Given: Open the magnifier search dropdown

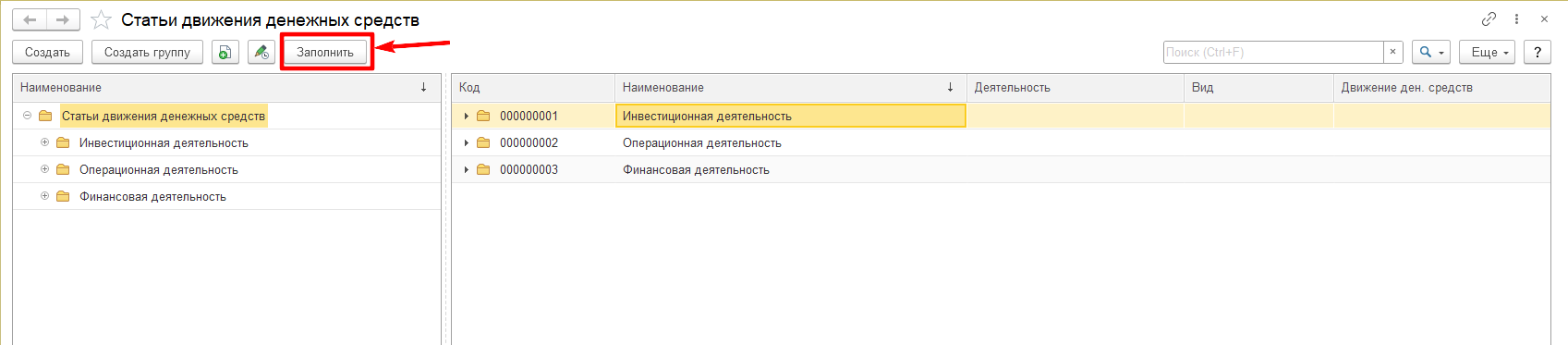Looking at the screenshot, I should (x=1431, y=52).
